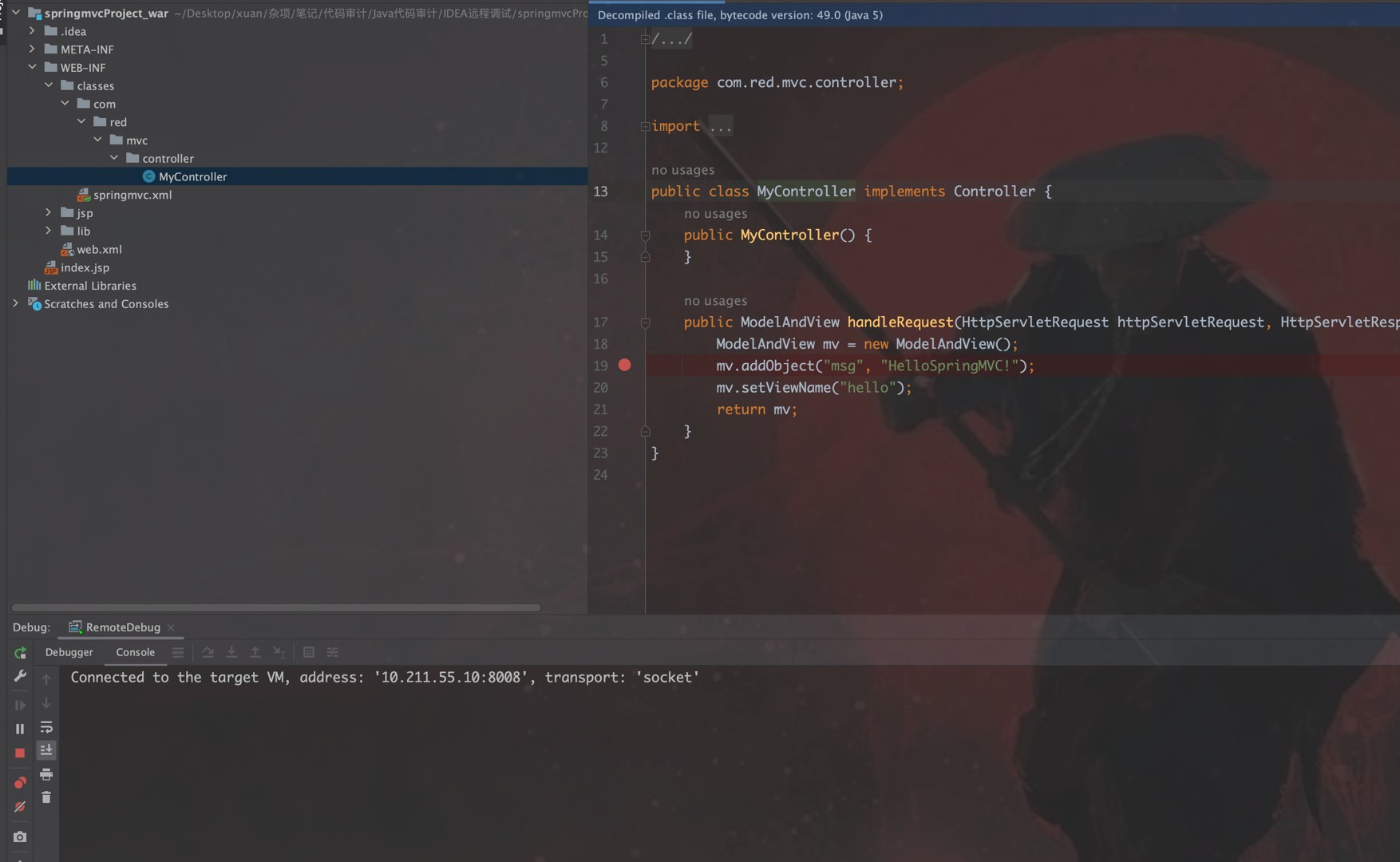
Task: Click the Step Into icon
Action: click(x=231, y=652)
